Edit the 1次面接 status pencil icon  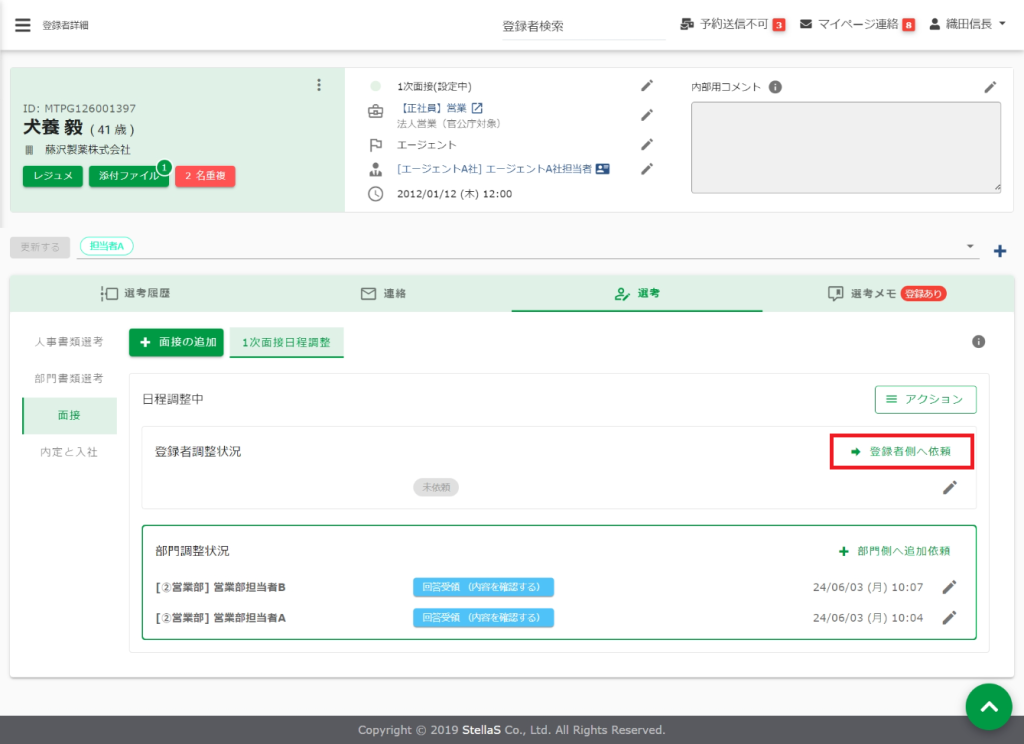coord(647,86)
